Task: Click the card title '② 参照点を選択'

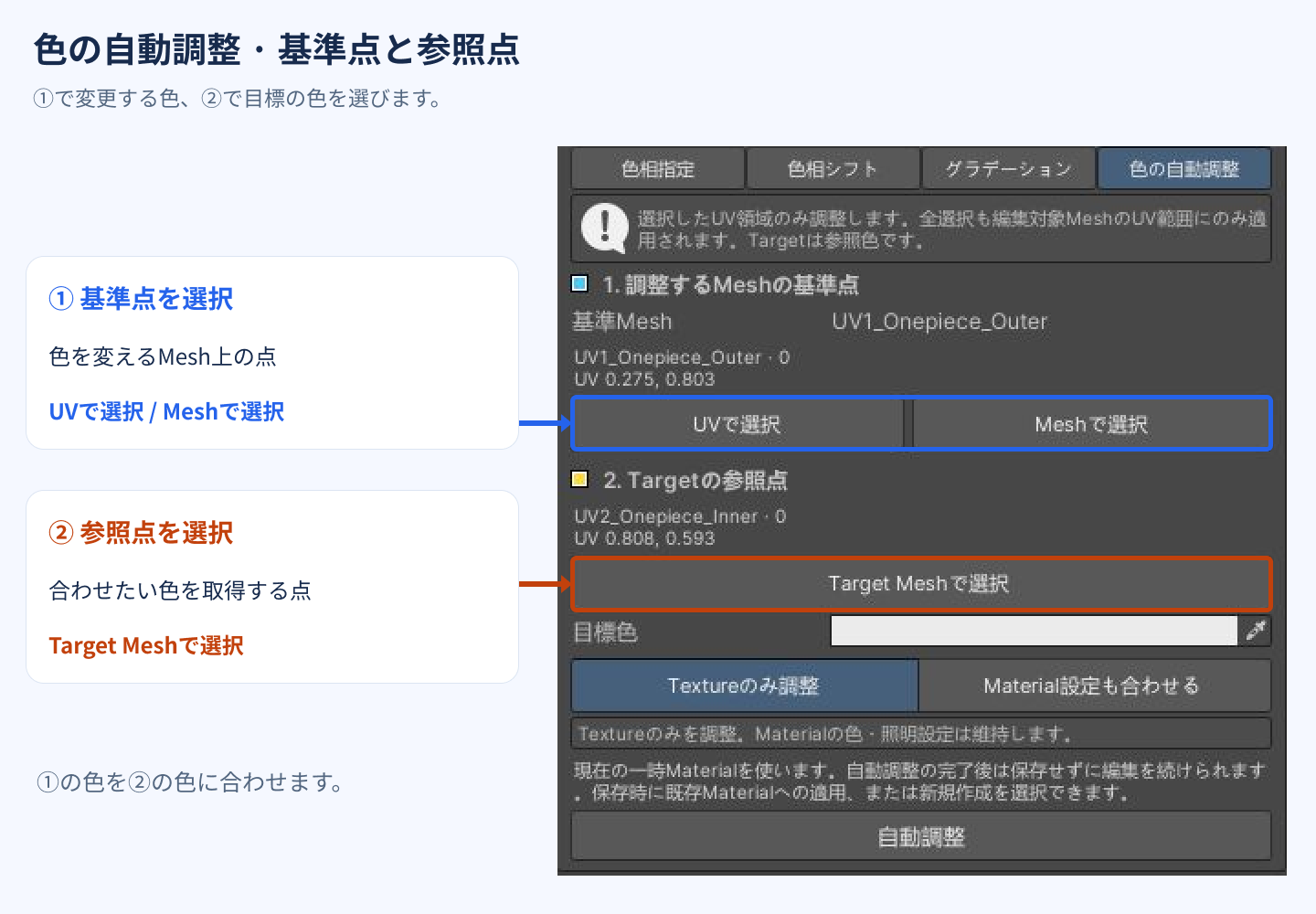Action: click(141, 533)
